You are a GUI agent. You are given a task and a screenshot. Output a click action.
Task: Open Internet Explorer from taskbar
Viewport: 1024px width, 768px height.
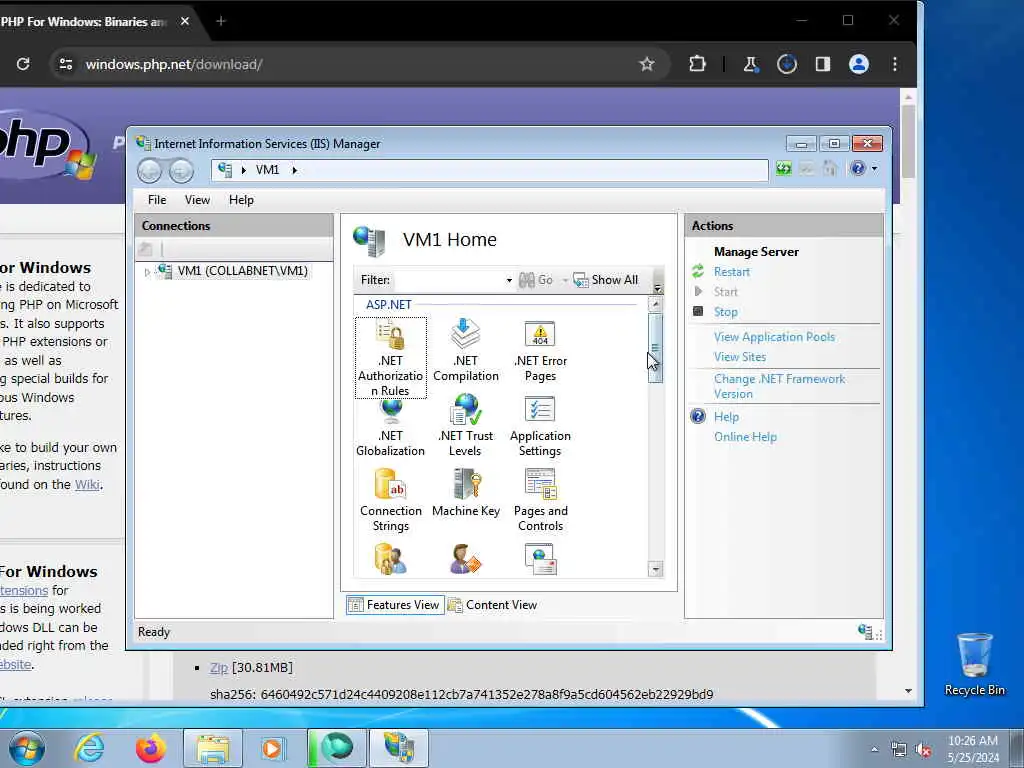coord(88,748)
